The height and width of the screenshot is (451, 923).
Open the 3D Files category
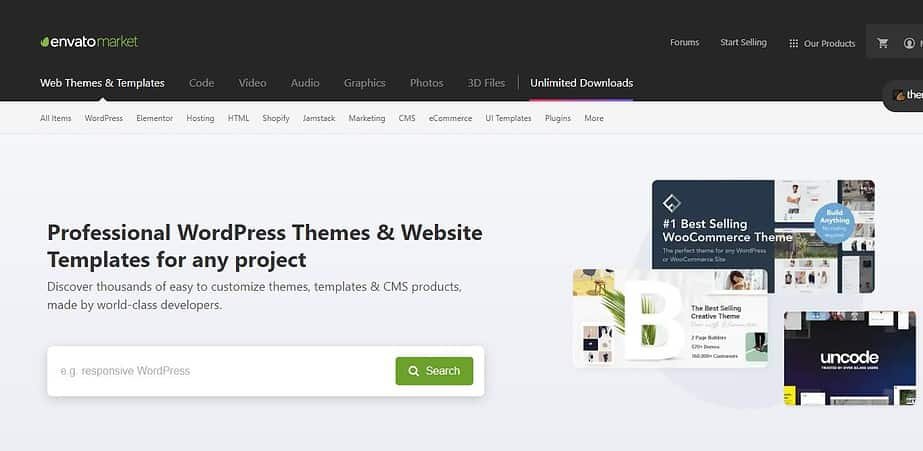click(486, 83)
